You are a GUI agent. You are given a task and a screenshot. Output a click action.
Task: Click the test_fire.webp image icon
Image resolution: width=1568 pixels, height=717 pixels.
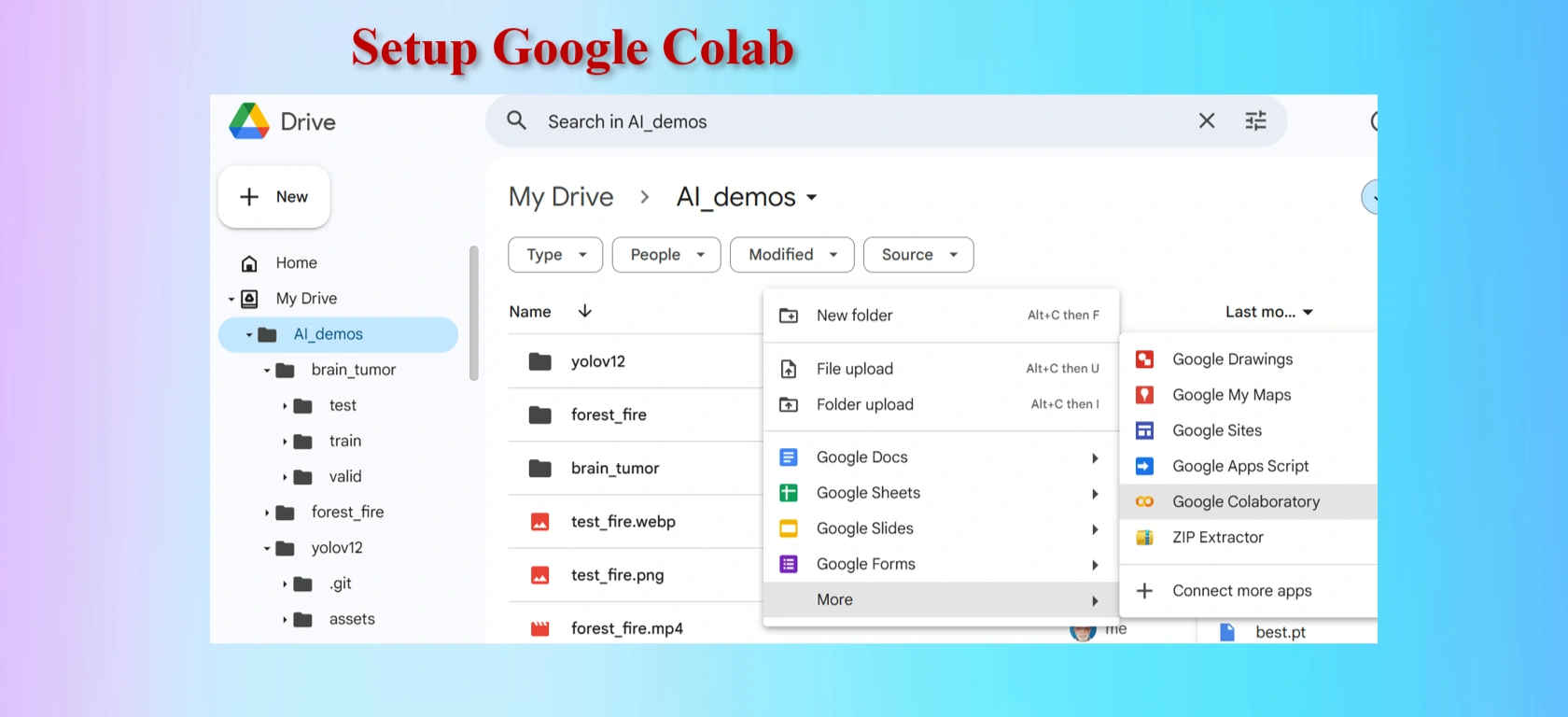tap(540, 522)
